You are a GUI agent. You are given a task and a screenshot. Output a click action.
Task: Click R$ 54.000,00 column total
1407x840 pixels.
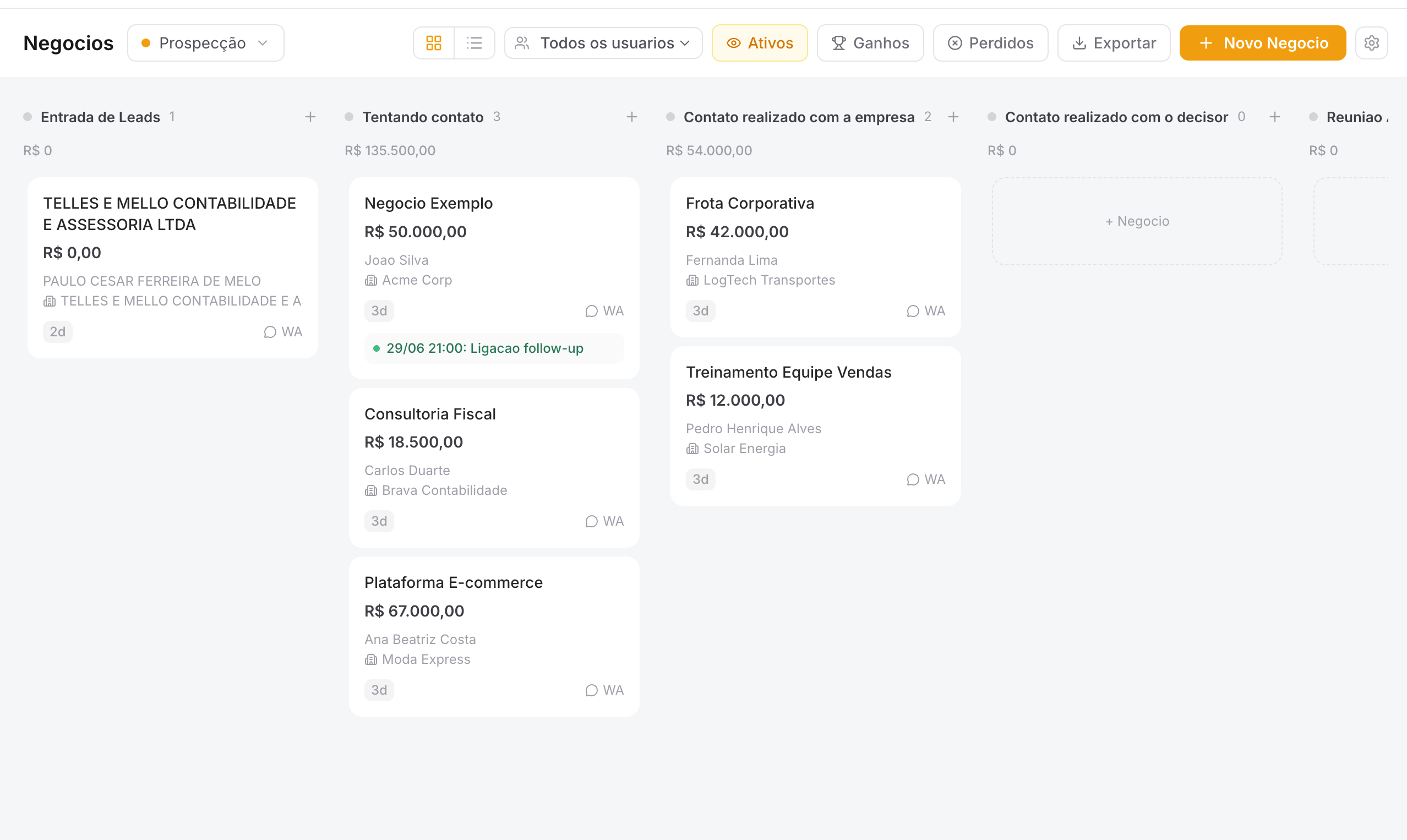tap(709, 151)
